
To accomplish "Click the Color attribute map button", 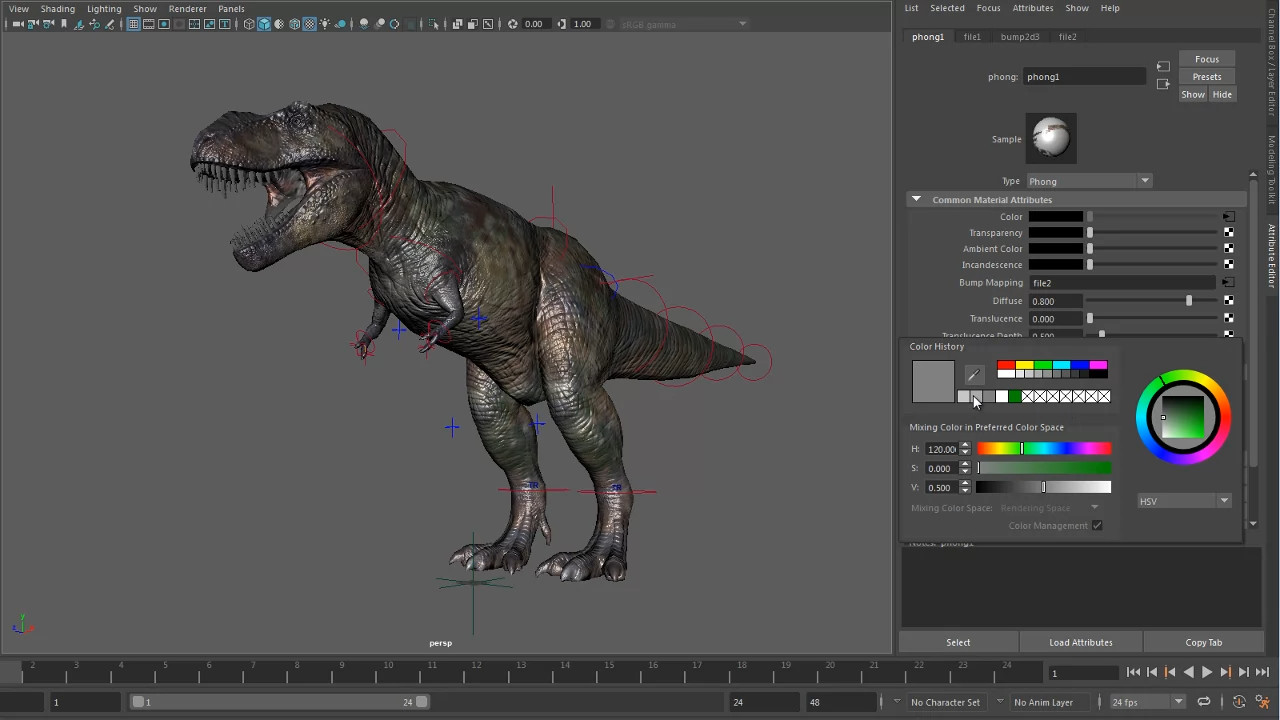I will click(1228, 217).
